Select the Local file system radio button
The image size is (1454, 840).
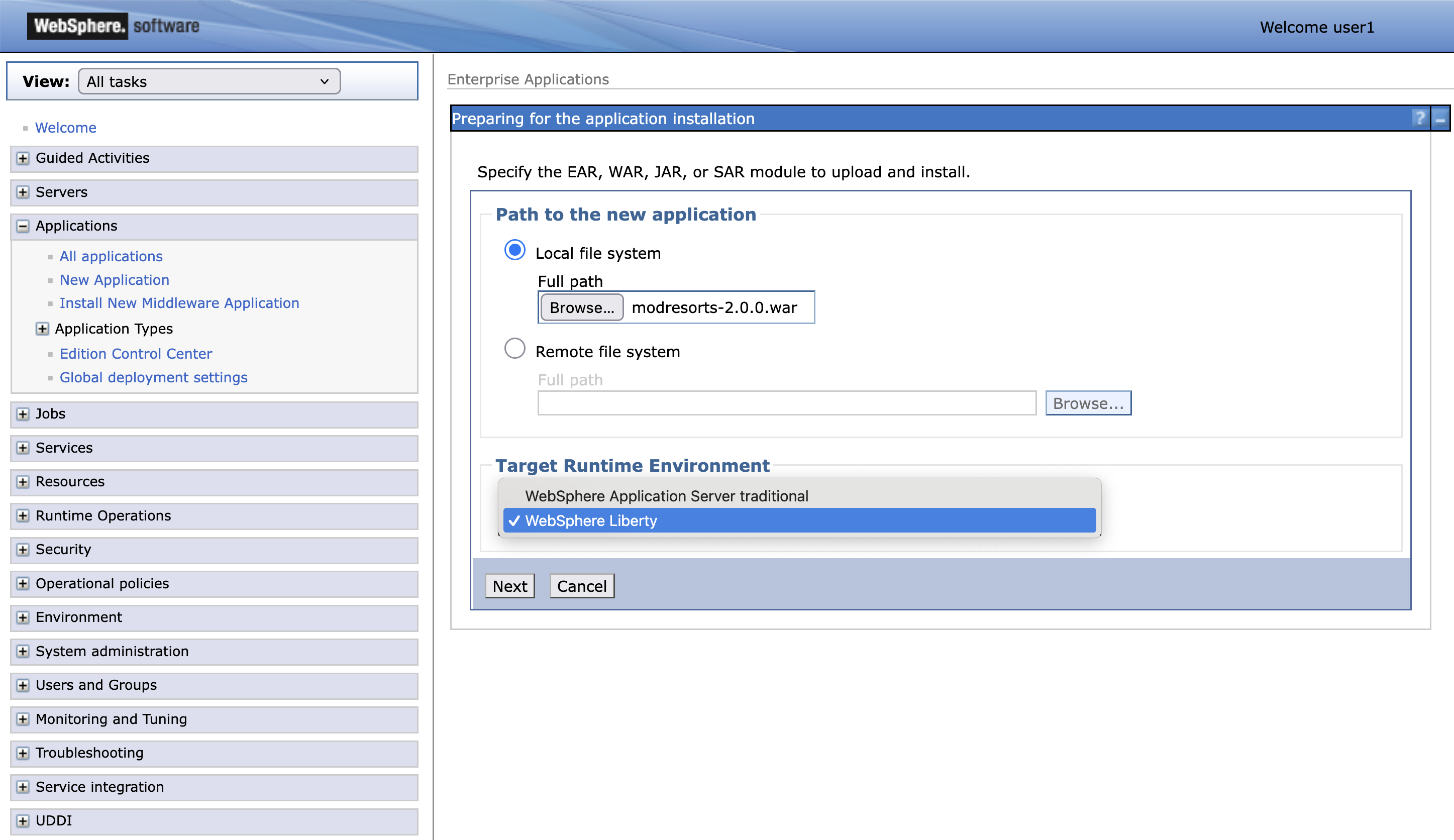coord(514,250)
